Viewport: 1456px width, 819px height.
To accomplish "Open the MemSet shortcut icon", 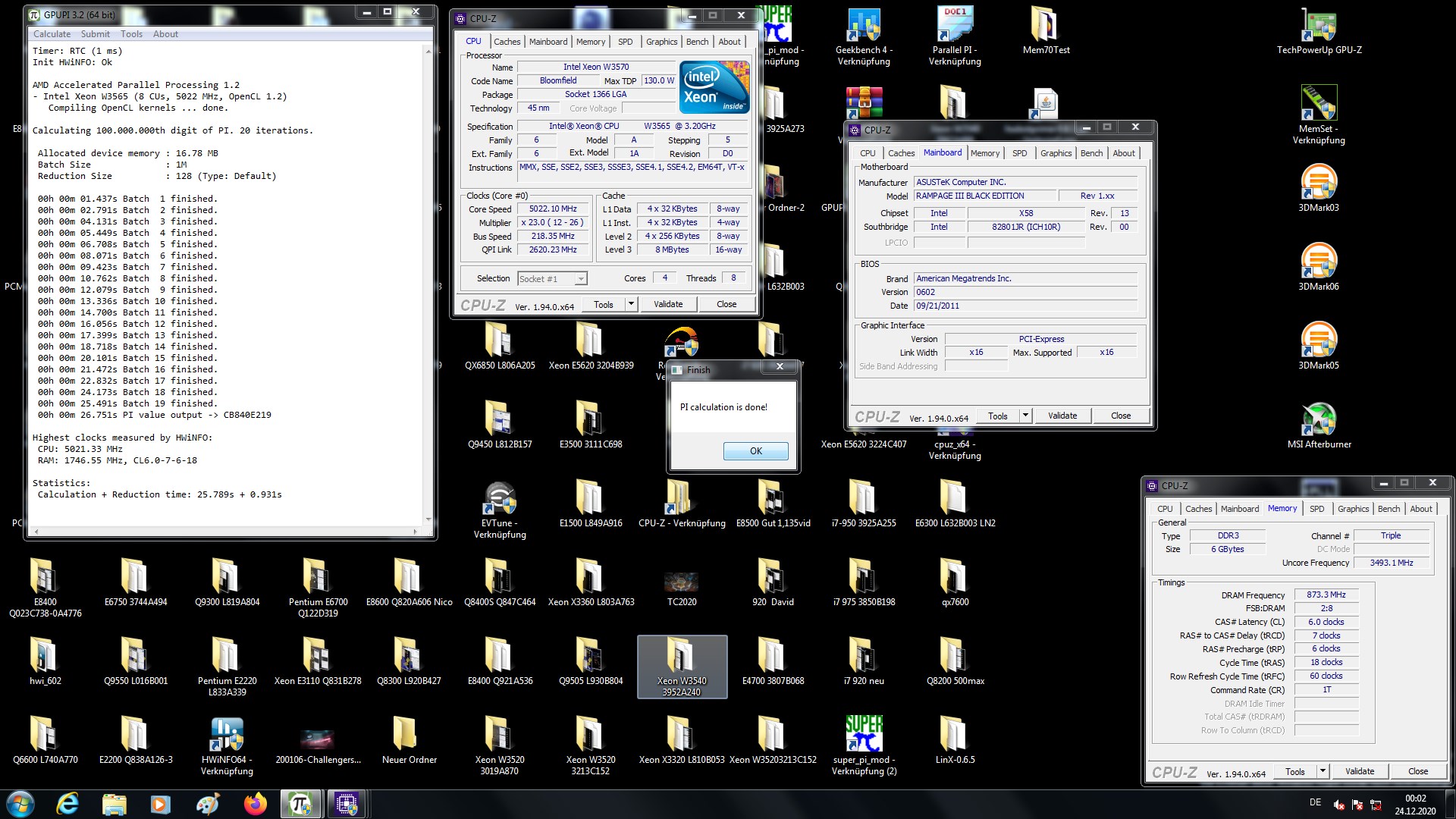I will point(1319,114).
